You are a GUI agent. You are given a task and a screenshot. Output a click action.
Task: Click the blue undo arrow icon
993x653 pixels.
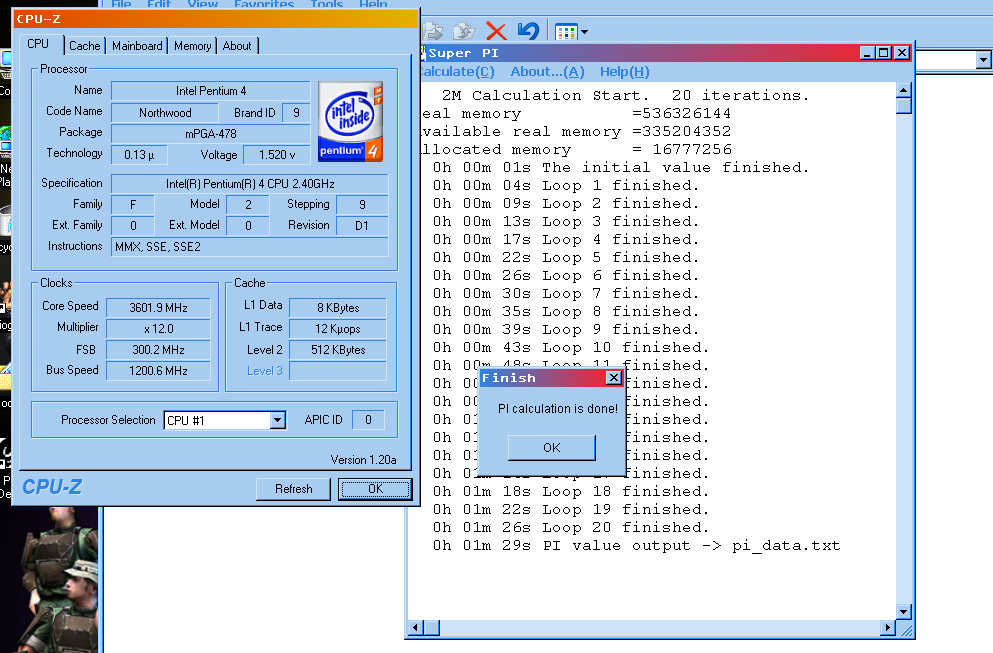click(528, 32)
